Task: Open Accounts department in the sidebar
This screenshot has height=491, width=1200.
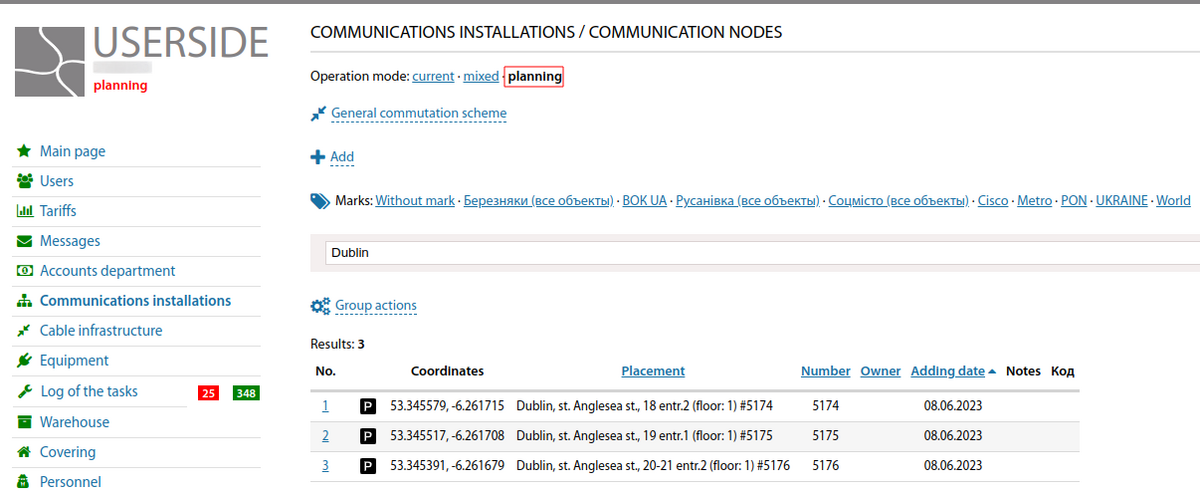Action: (107, 271)
